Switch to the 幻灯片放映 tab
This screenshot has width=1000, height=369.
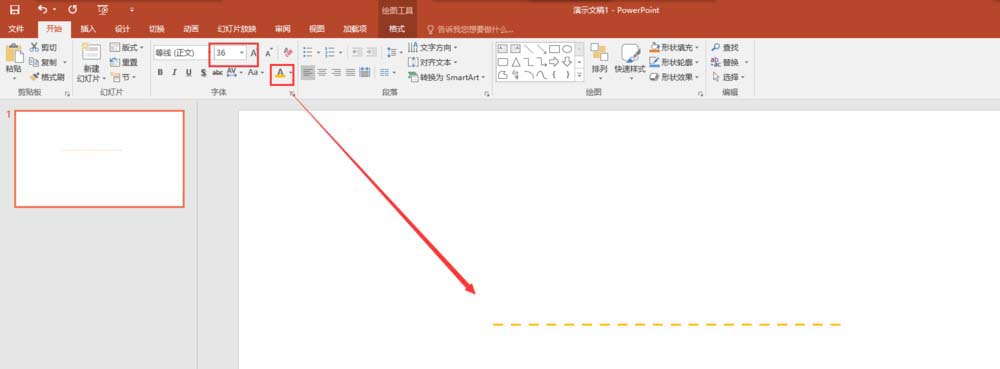pos(237,29)
